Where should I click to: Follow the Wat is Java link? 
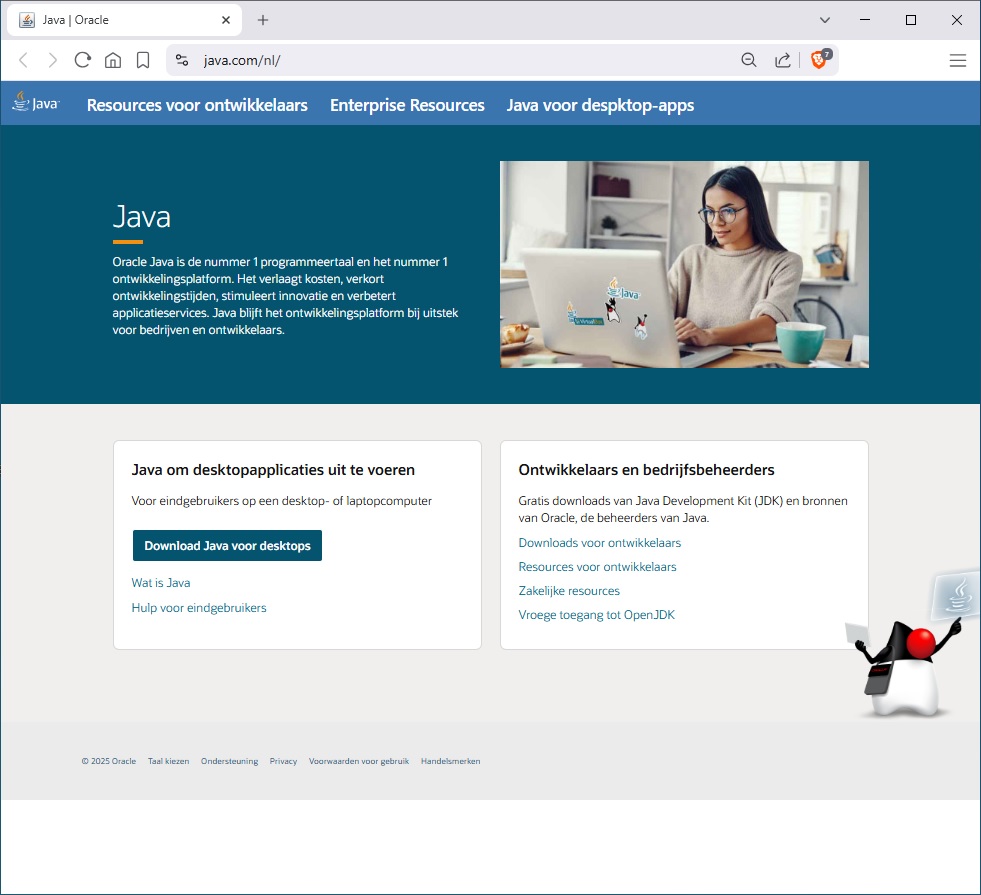click(161, 583)
